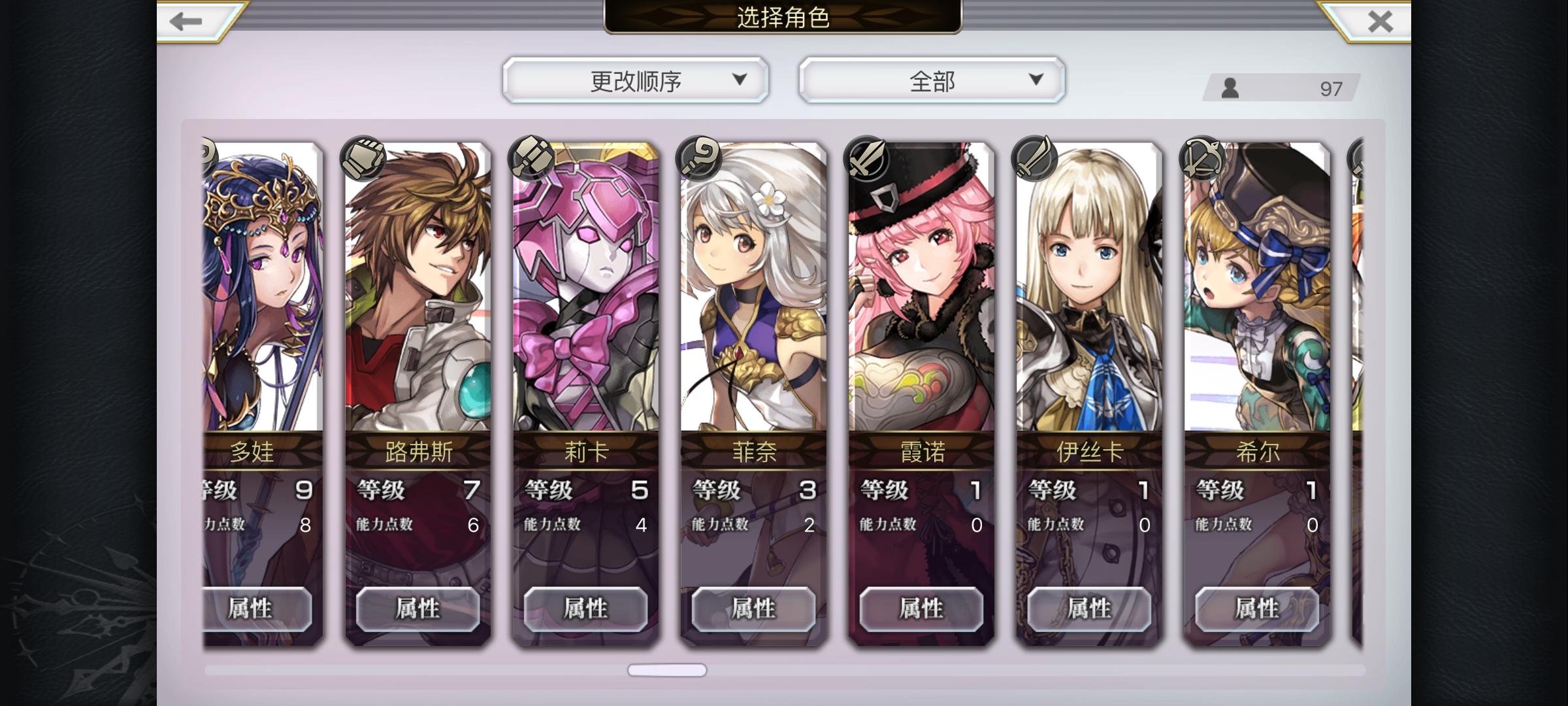Click the horizontal scrollbar thumb
Image resolution: width=1568 pixels, height=706 pixels.
[x=667, y=670]
